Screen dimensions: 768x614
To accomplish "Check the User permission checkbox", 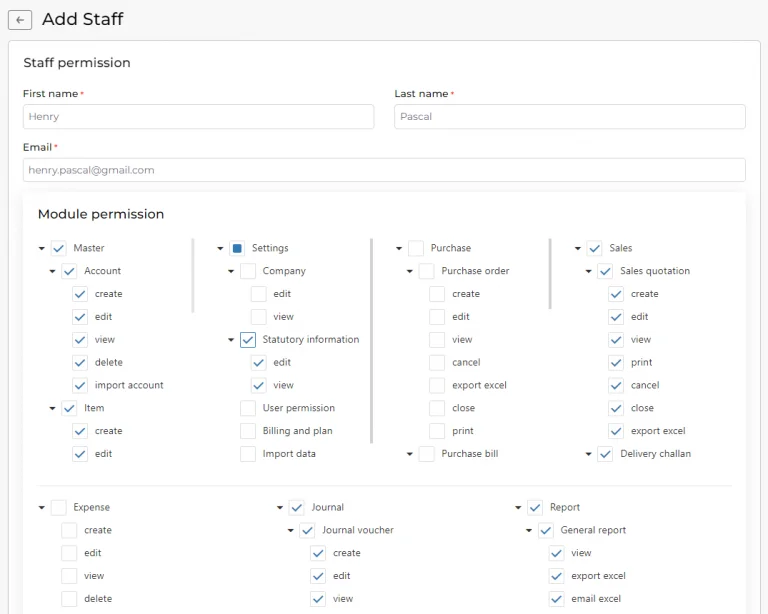I will click(x=248, y=408).
